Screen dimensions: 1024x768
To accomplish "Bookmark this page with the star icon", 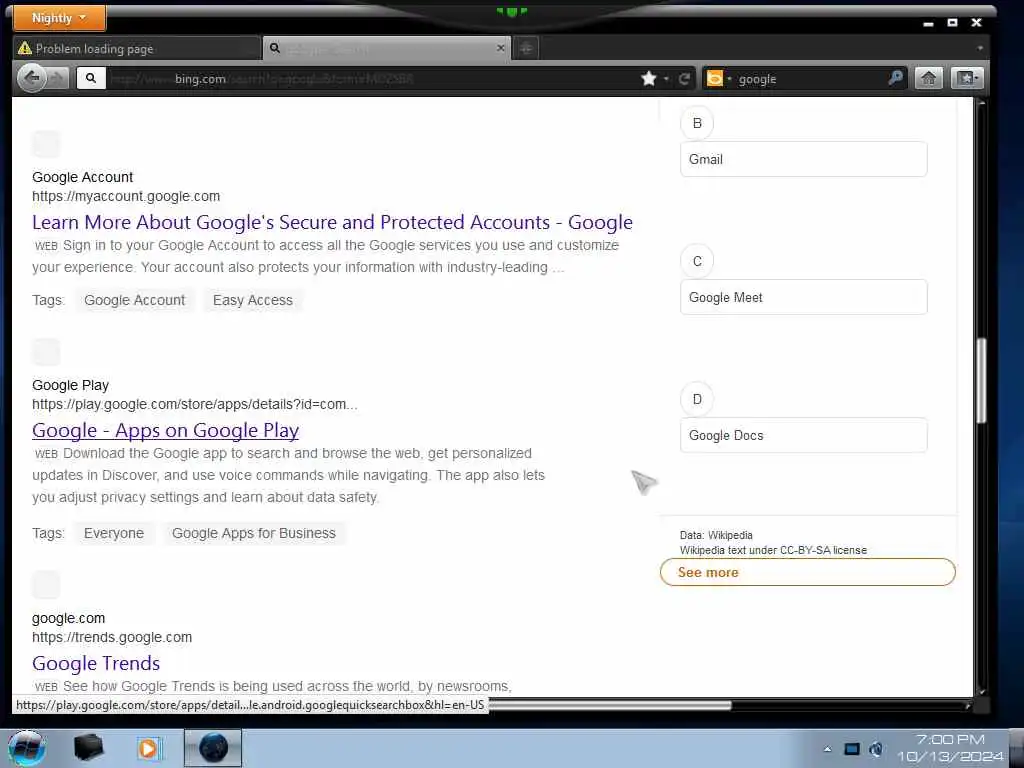I will 648,79.
